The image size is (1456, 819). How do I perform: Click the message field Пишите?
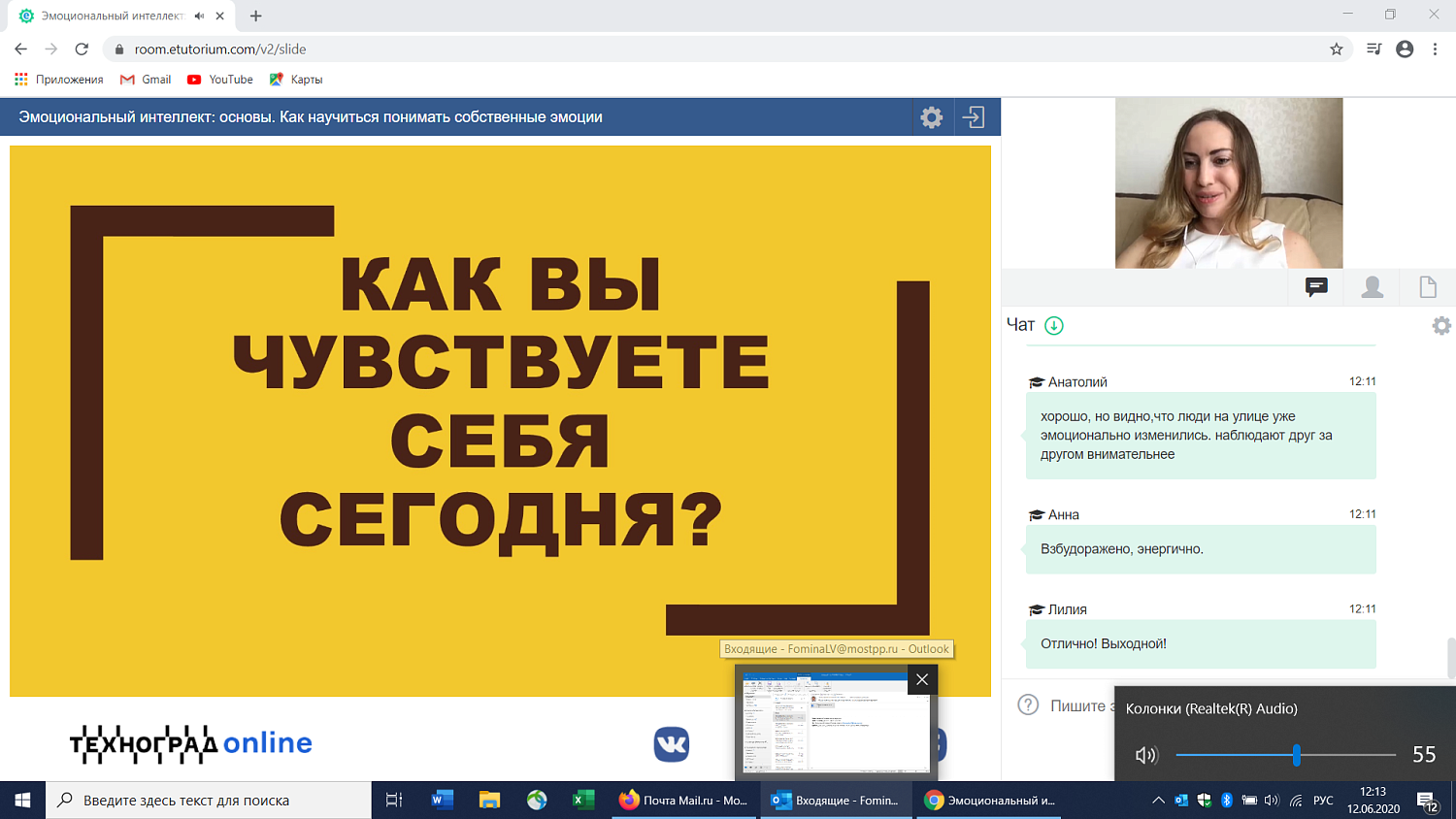click(1081, 705)
